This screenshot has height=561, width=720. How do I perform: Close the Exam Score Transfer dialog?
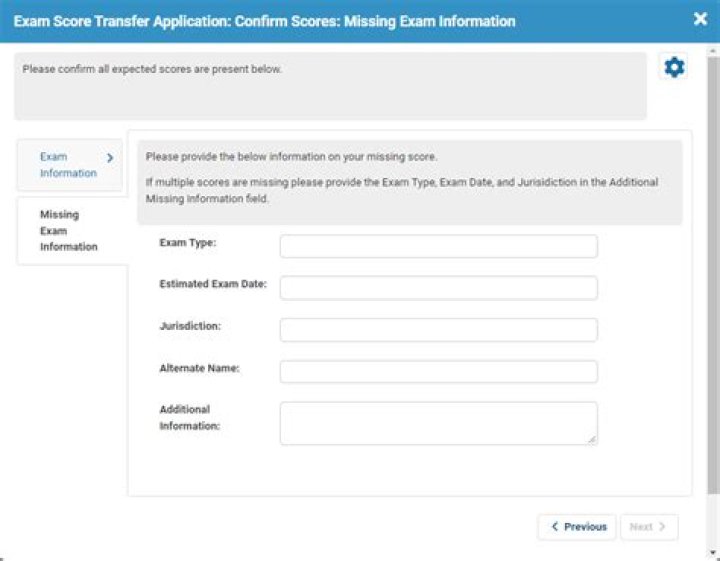[x=700, y=19]
